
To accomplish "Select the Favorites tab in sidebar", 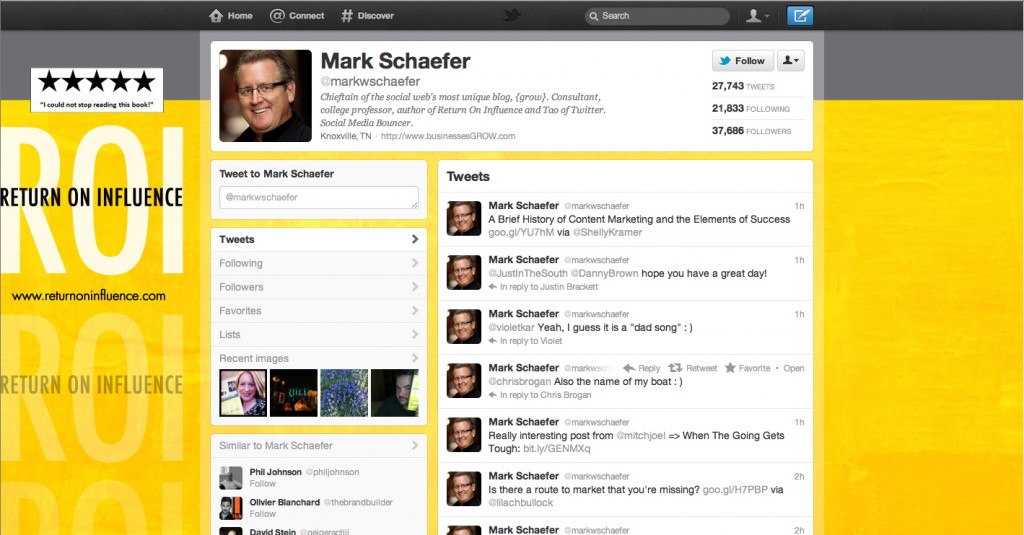I will pos(319,311).
